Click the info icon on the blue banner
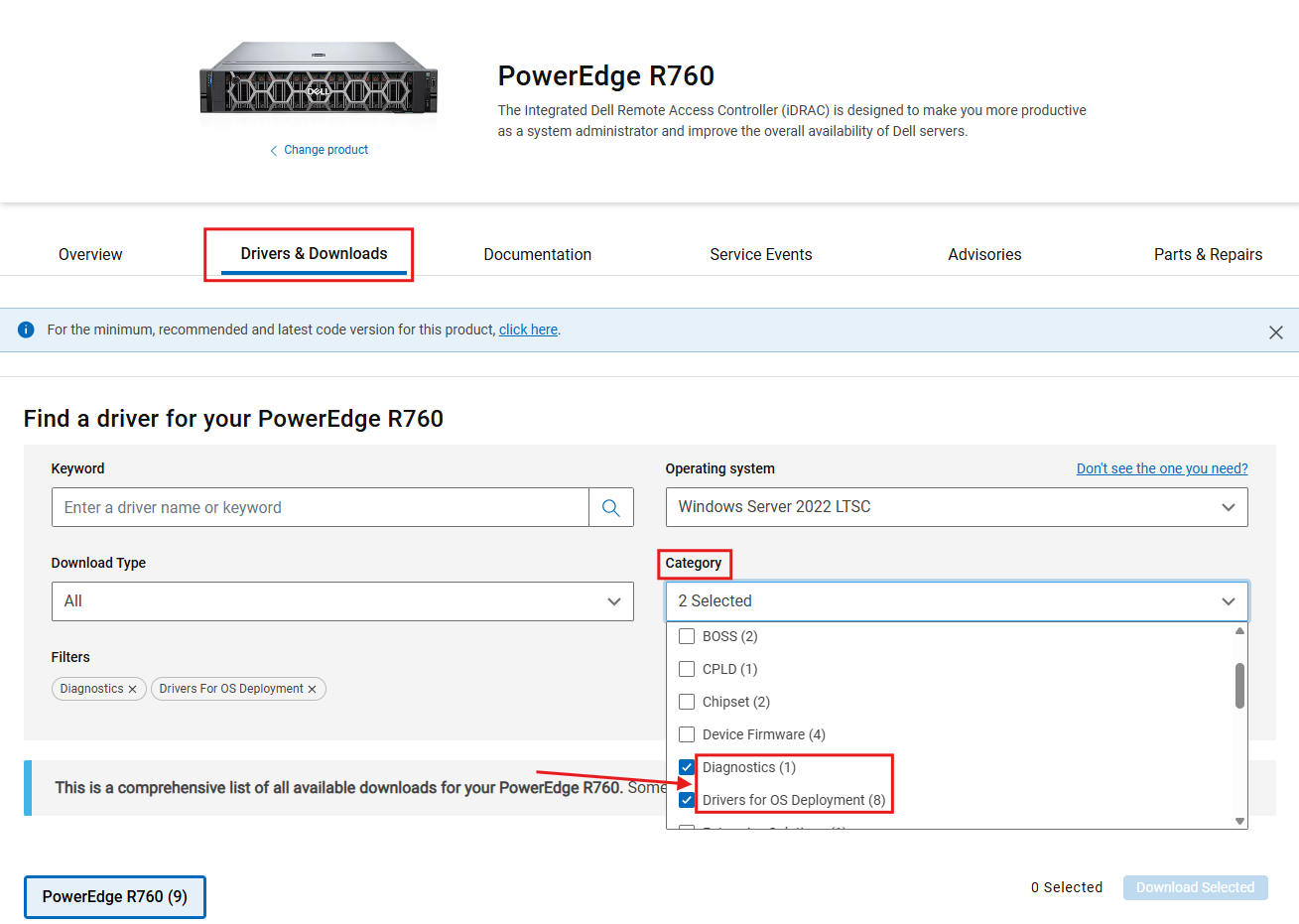The image size is (1299, 924). click(26, 329)
